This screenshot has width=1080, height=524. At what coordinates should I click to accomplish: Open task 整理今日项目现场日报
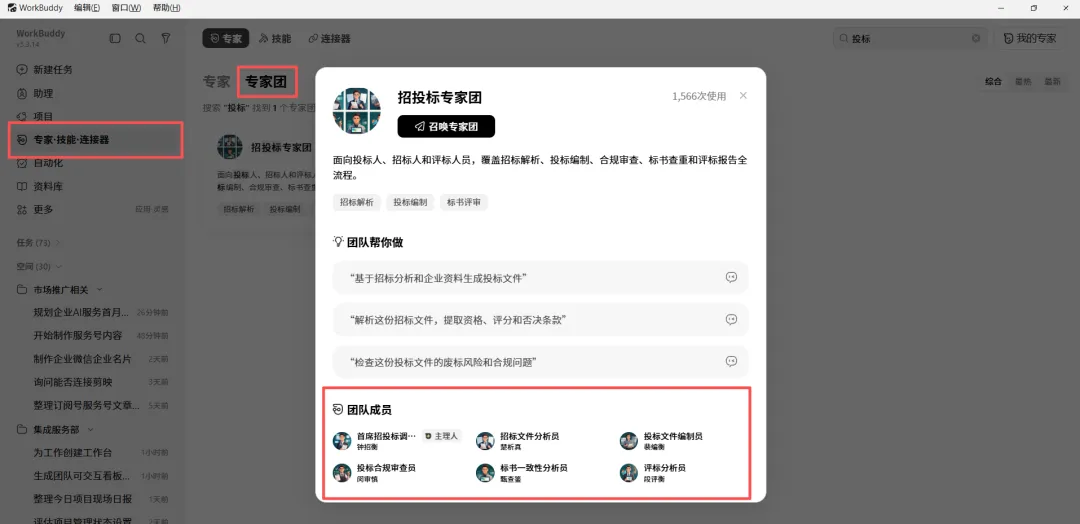tap(83, 499)
